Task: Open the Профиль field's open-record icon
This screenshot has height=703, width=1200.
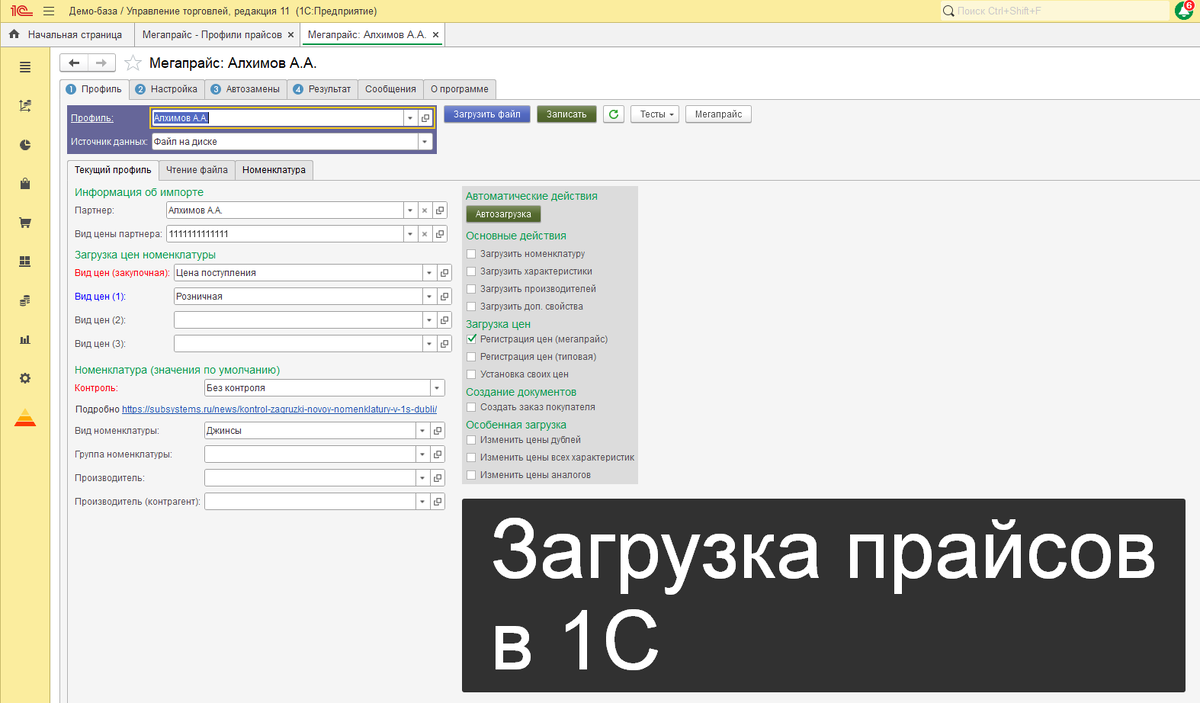Action: pyautogui.click(x=425, y=118)
